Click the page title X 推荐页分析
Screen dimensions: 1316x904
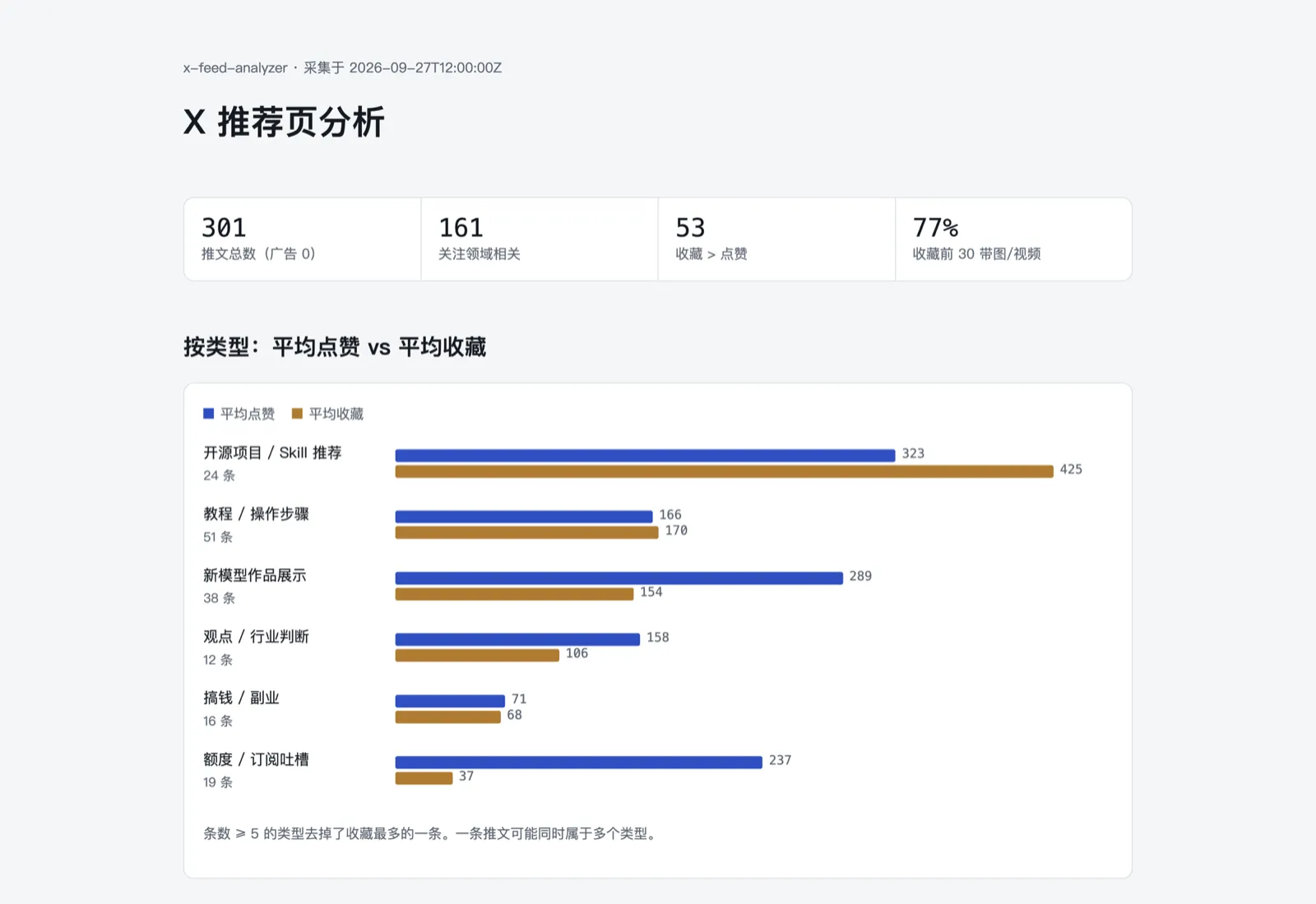tap(284, 123)
